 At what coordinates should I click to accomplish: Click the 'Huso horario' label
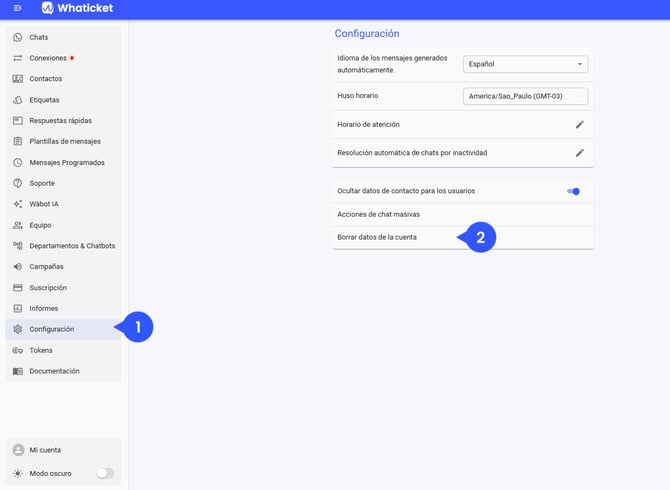(x=358, y=96)
